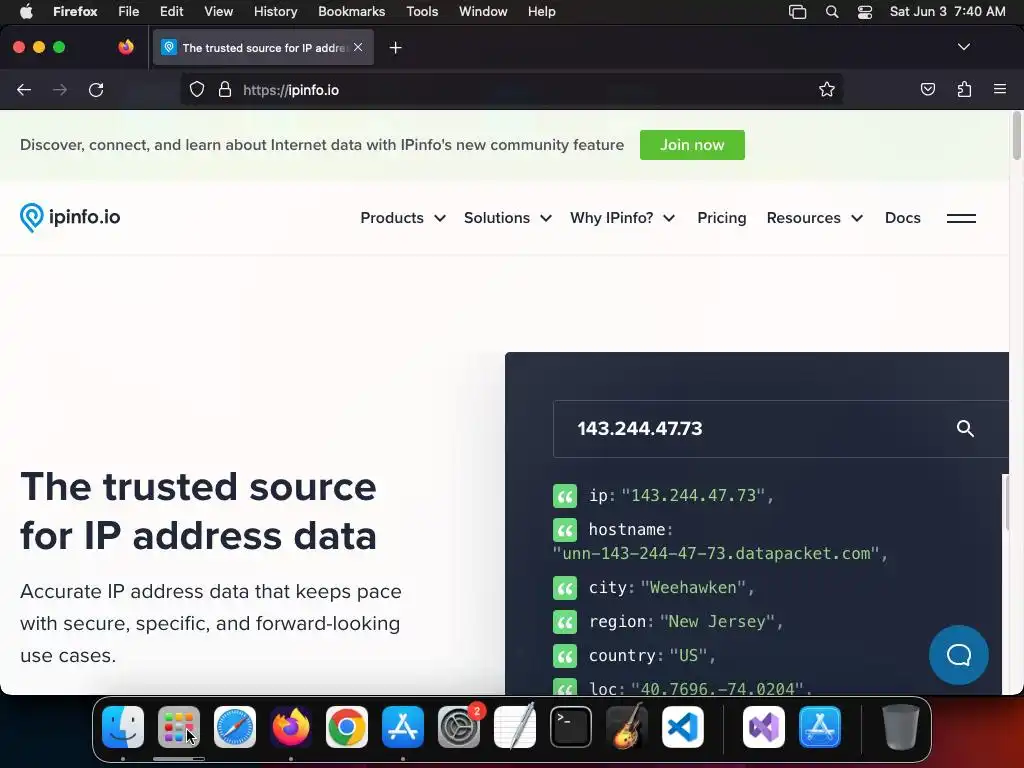Open the Help menu
1024x768 pixels.
click(541, 12)
